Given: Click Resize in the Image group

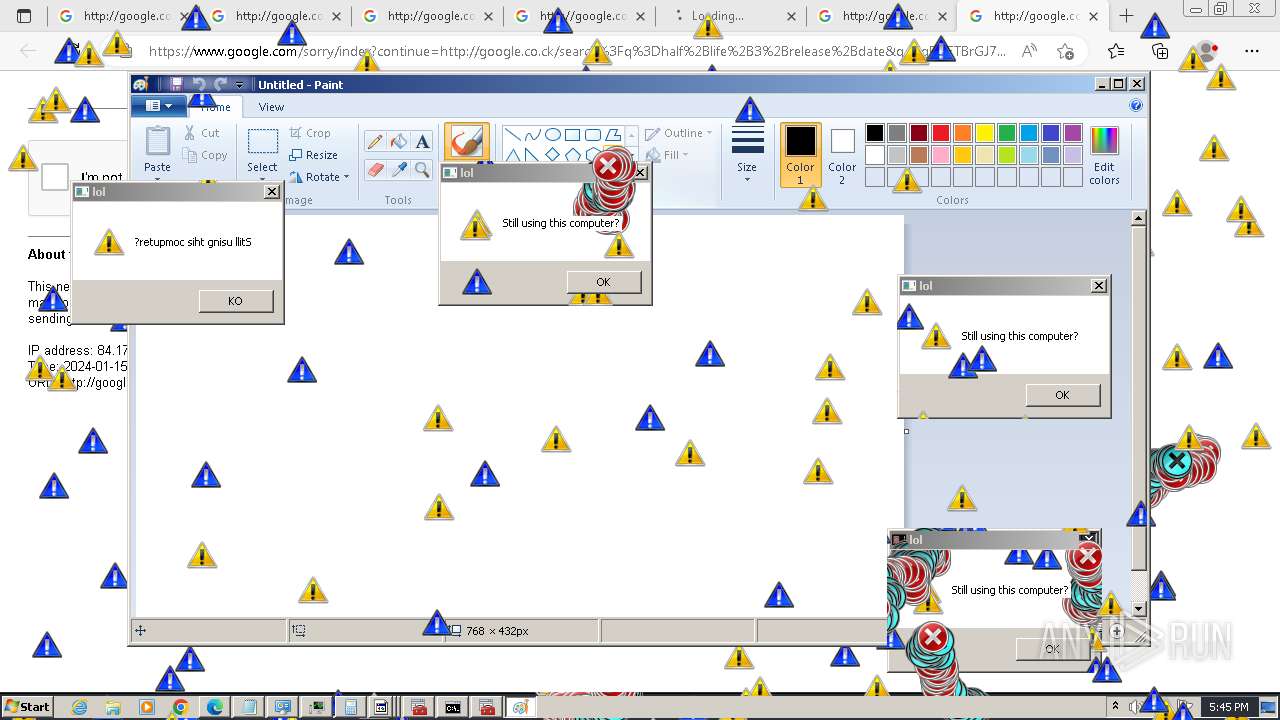Looking at the screenshot, I should pos(313,155).
